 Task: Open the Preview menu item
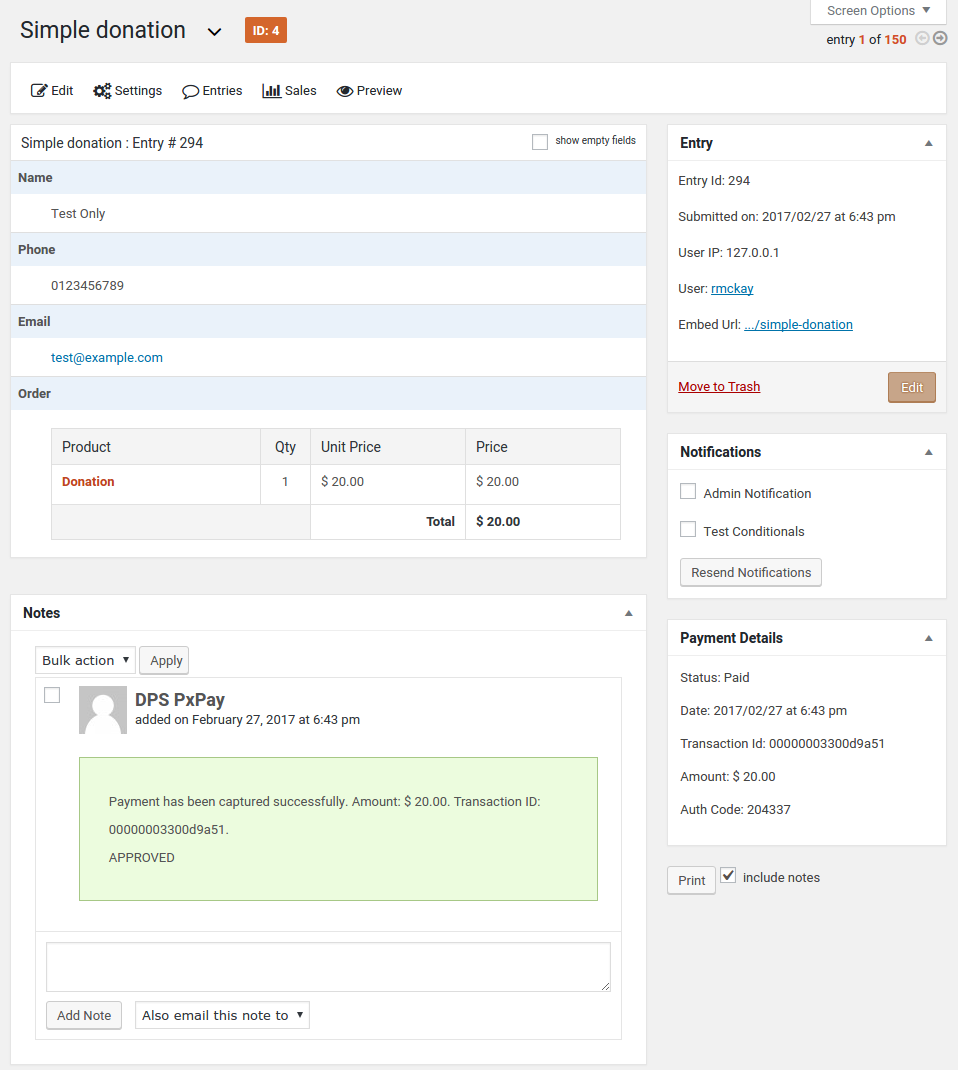(369, 91)
